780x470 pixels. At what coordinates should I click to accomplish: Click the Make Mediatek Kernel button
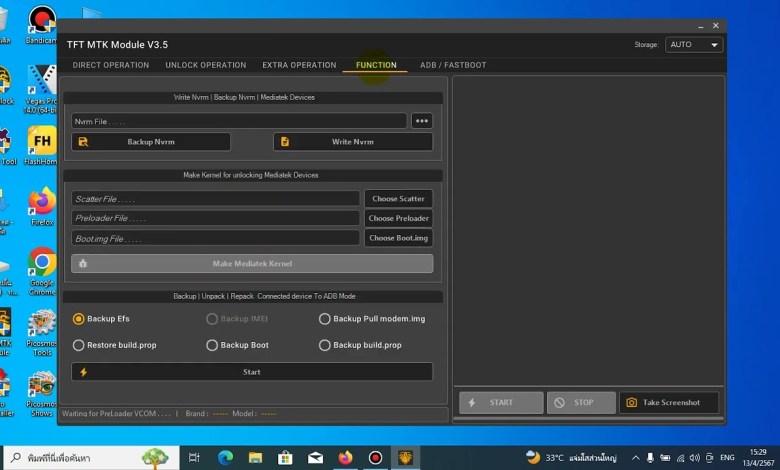click(x=251, y=263)
